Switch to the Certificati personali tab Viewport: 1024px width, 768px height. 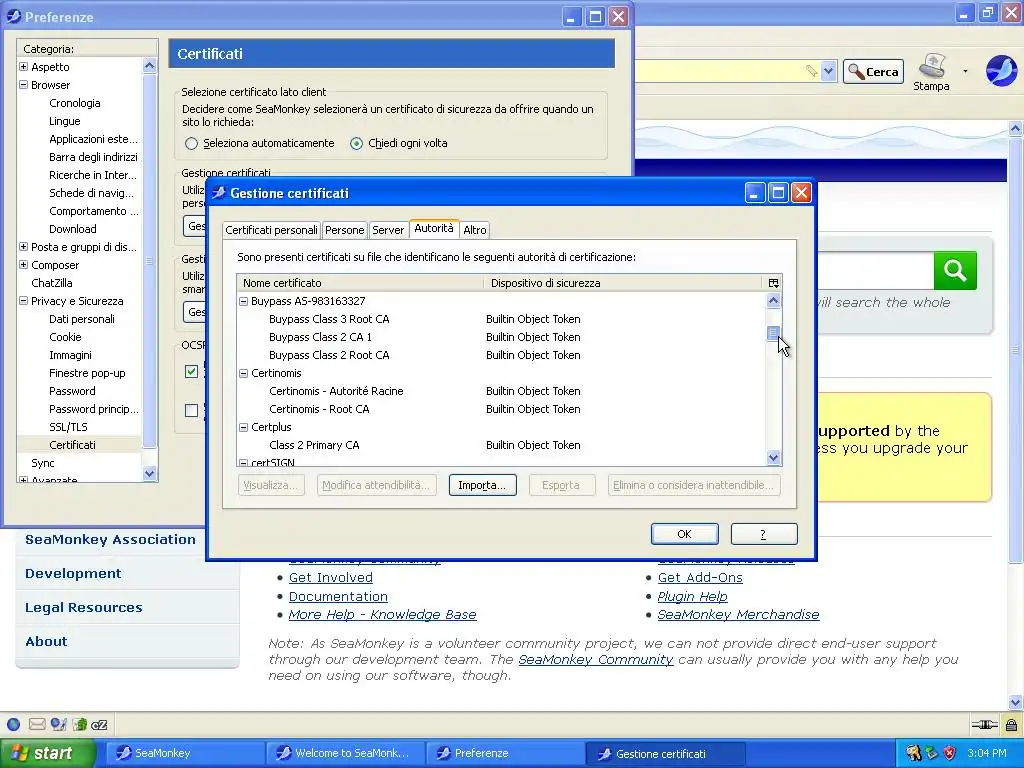coord(271,230)
